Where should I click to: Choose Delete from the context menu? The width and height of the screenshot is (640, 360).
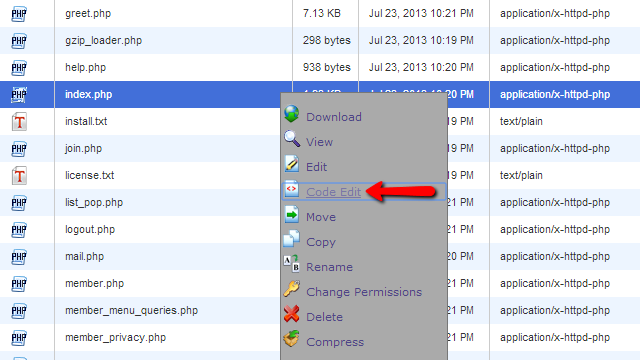(x=324, y=317)
